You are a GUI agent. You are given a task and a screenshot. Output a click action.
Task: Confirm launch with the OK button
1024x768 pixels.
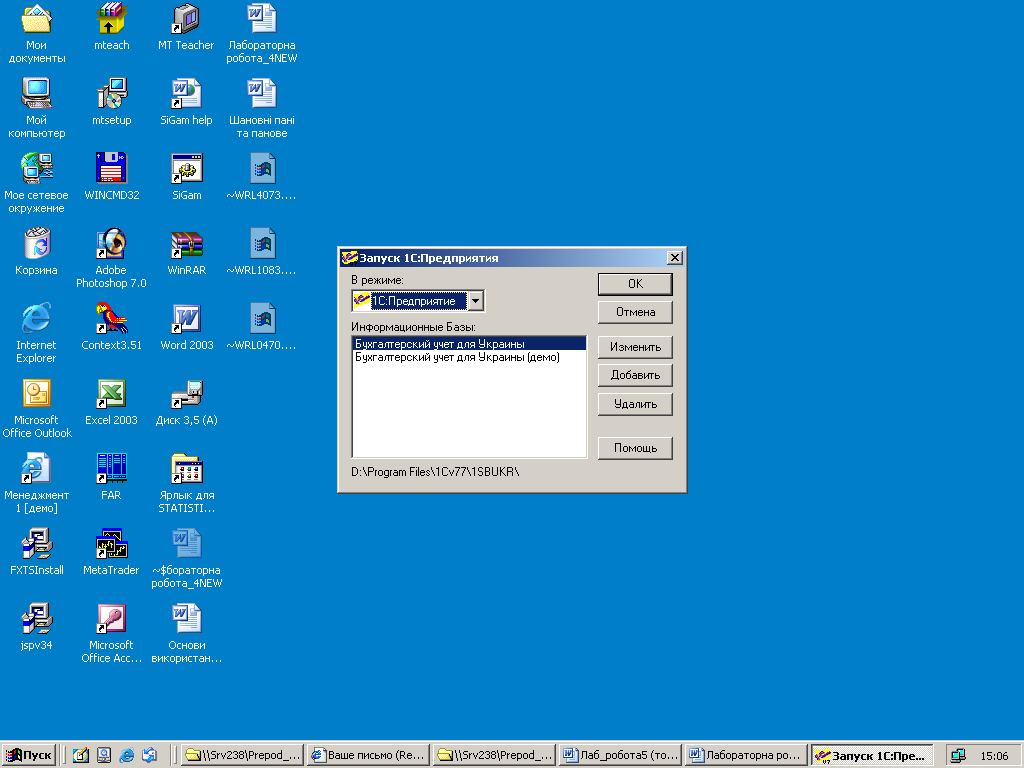(635, 284)
